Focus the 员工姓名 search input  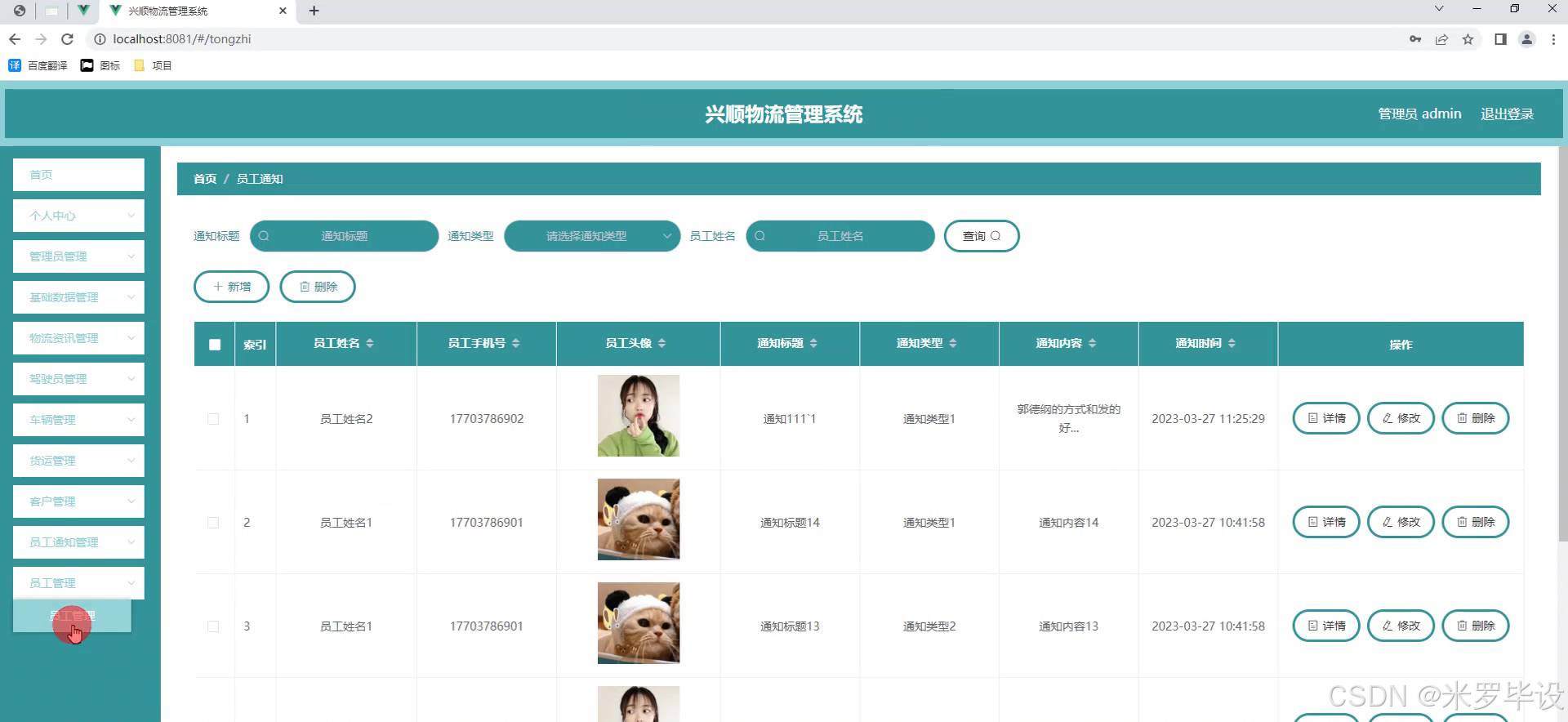pos(840,236)
